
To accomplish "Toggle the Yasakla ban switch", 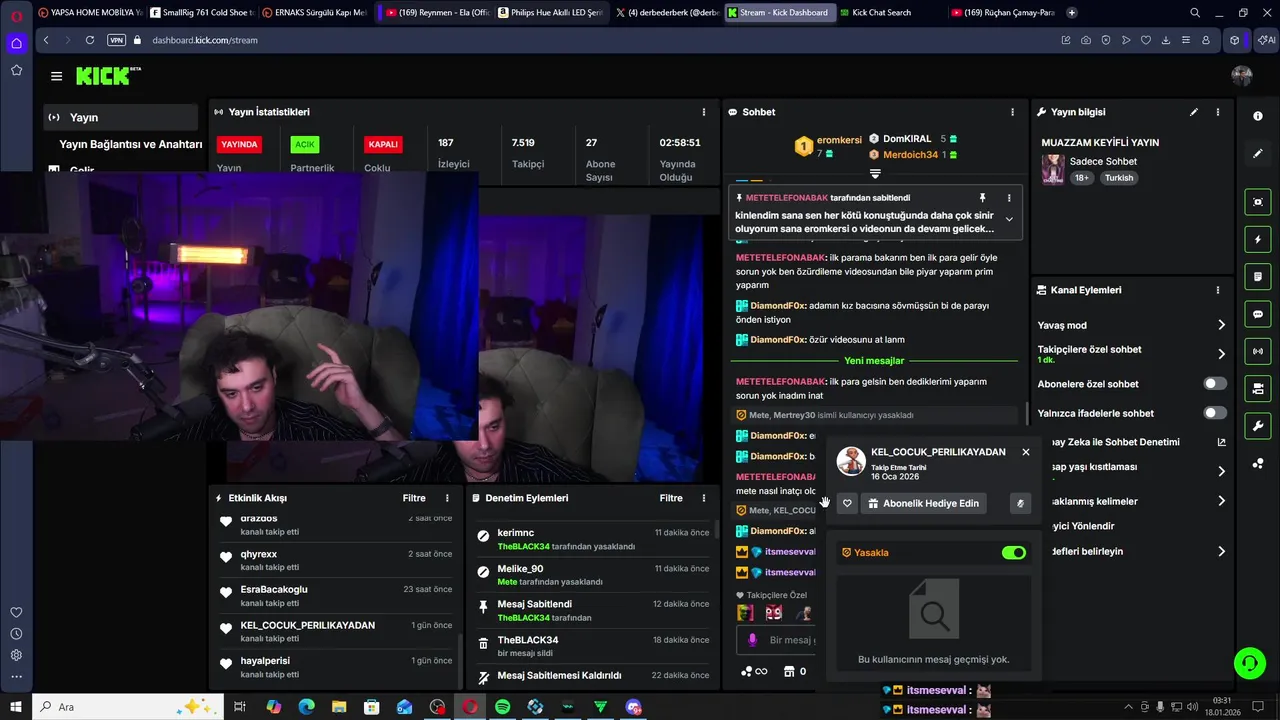I will (x=1014, y=552).
